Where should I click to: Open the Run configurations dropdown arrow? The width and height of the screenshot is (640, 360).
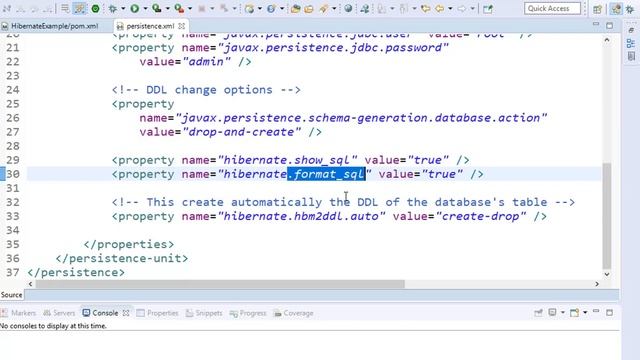click(x=145, y=9)
